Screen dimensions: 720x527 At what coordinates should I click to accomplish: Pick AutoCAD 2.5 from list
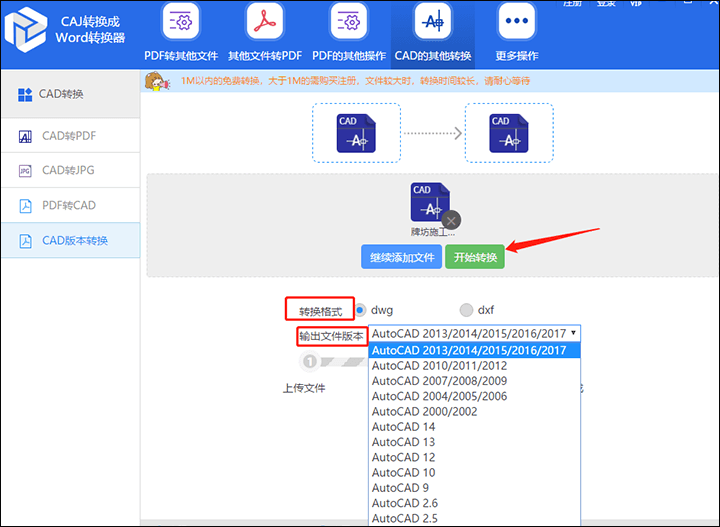click(x=474, y=518)
